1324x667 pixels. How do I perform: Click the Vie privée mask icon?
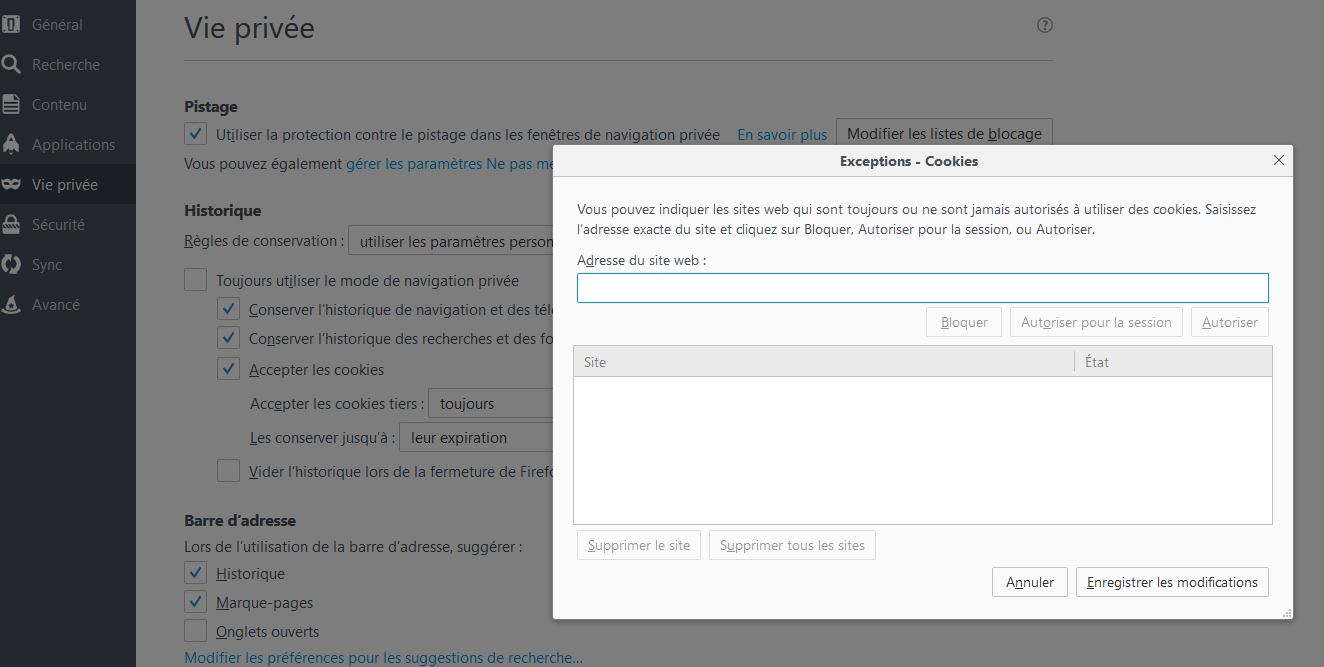click(11, 184)
